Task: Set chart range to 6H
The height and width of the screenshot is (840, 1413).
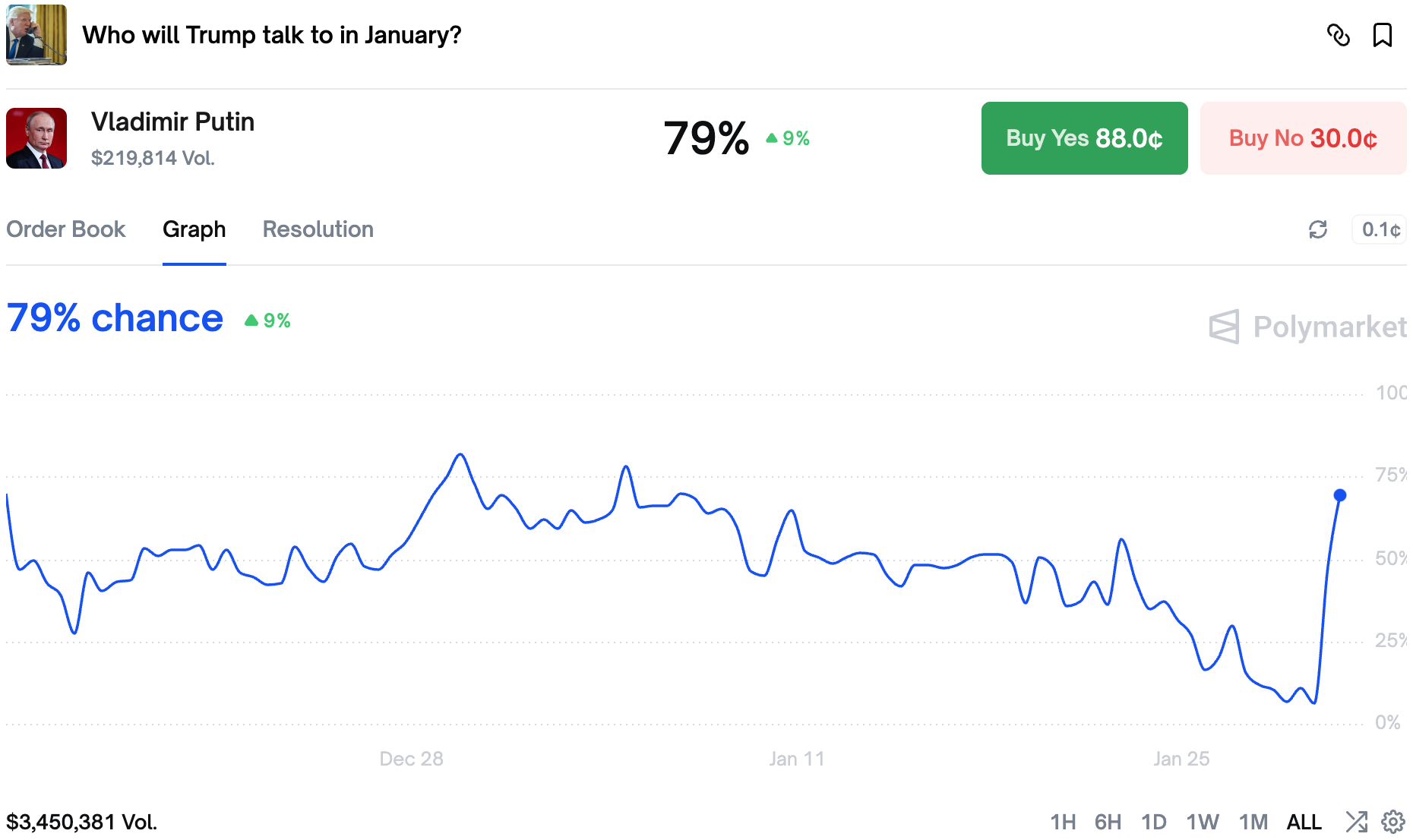Action: tap(1108, 822)
